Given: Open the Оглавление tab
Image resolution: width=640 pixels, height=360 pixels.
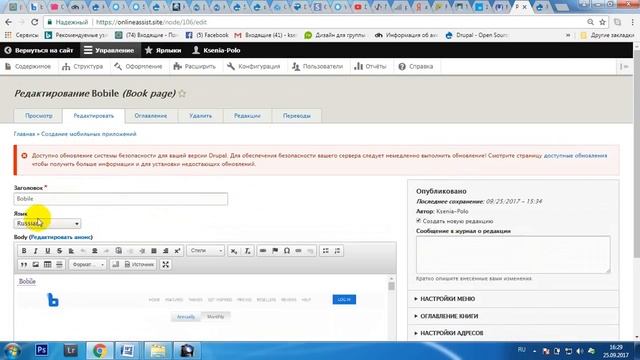Looking at the screenshot, I should [151, 116].
